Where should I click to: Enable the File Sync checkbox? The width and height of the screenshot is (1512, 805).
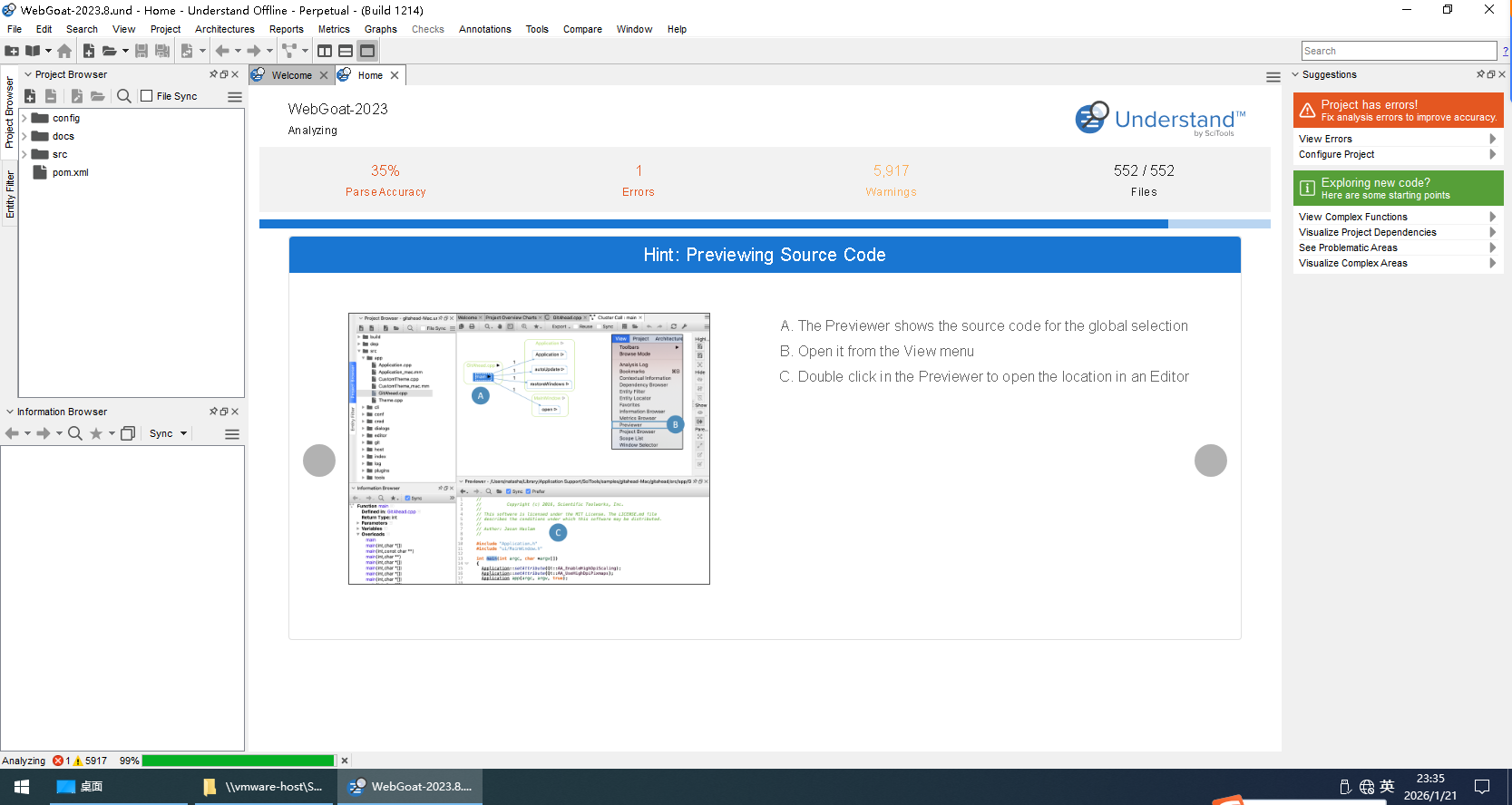point(147,96)
